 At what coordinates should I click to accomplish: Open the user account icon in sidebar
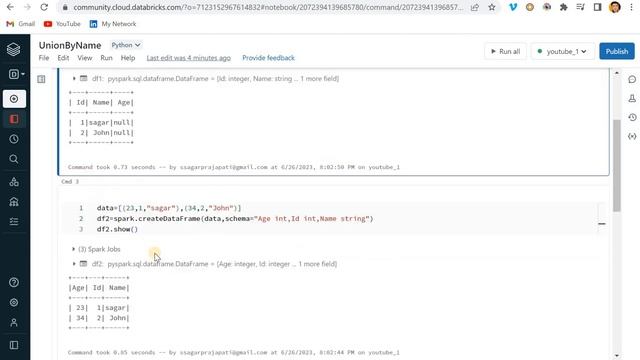pos(14,322)
